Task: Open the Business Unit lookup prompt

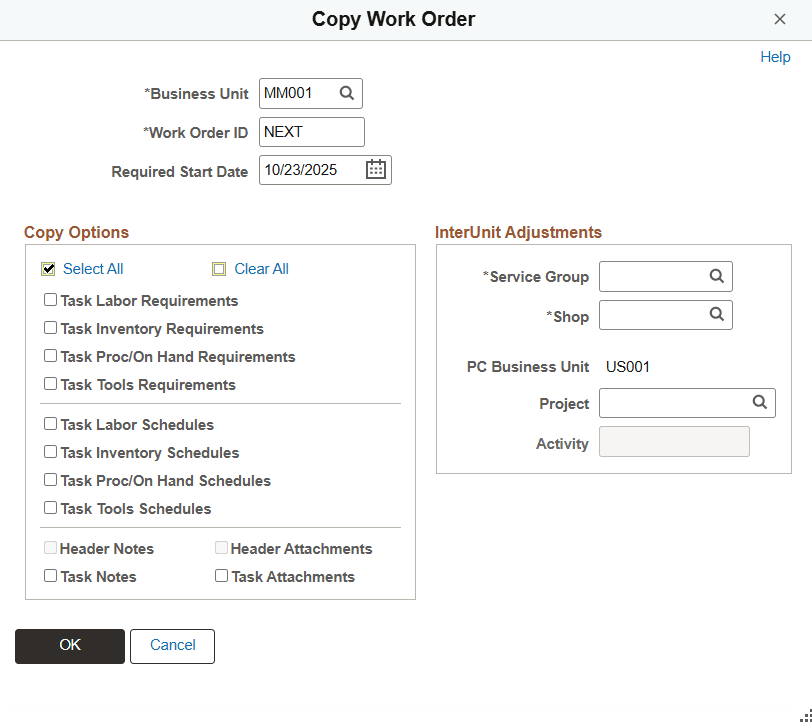Action: pyautogui.click(x=346, y=93)
